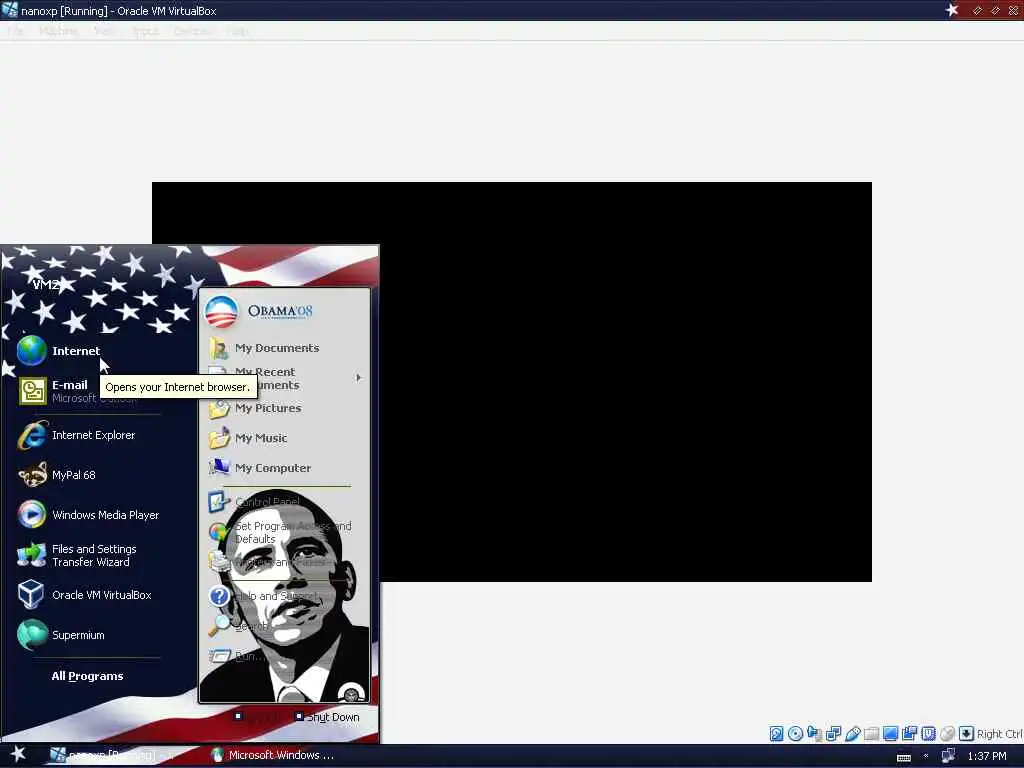Click the Obama'08 user picture
The width and height of the screenshot is (1024, 768).
pos(221,312)
